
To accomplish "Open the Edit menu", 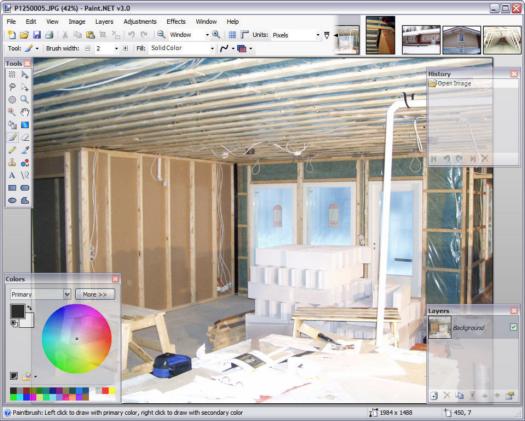I will point(31,21).
